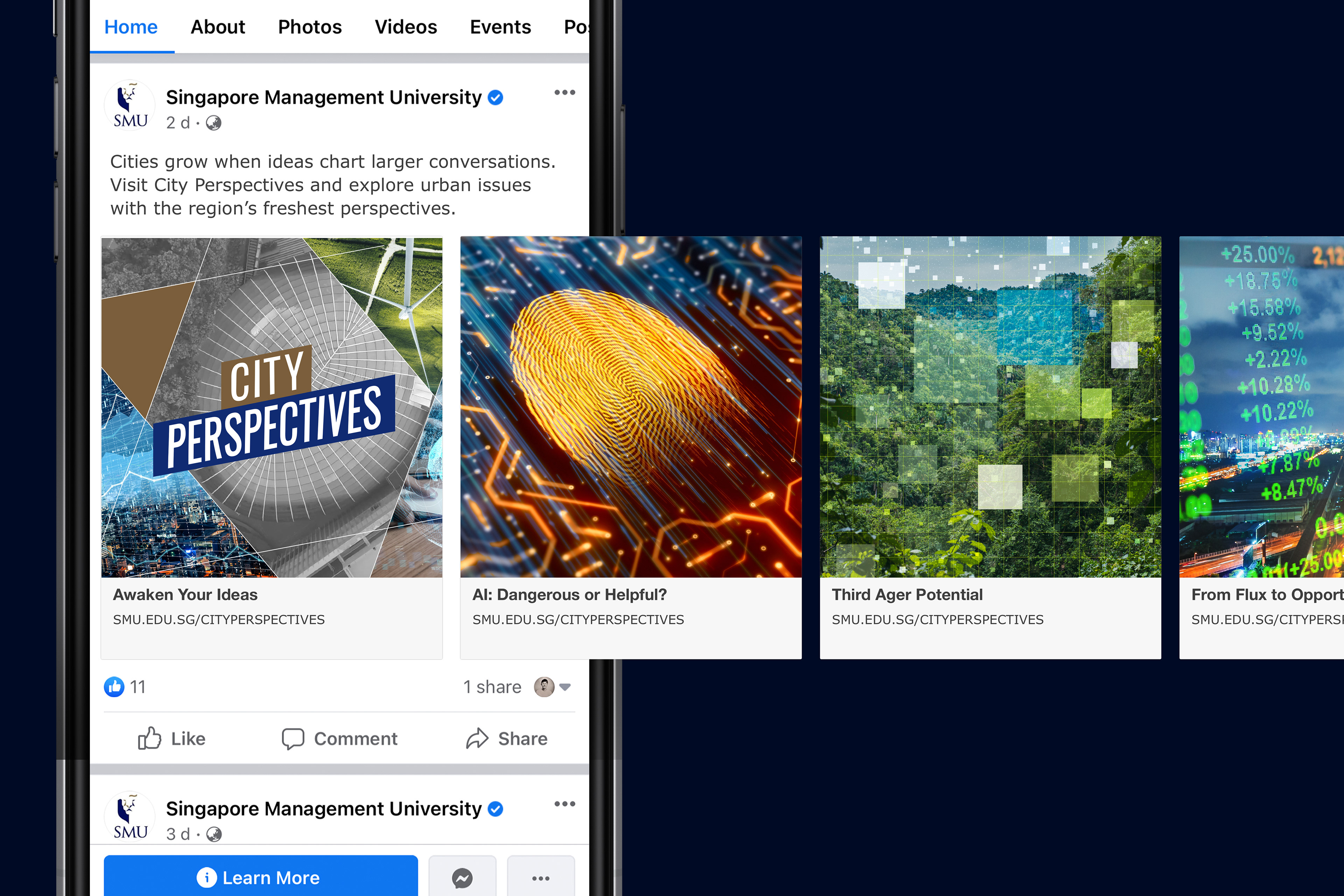
Task: Click the verified badge beside first post name
Action: pyautogui.click(x=496, y=98)
